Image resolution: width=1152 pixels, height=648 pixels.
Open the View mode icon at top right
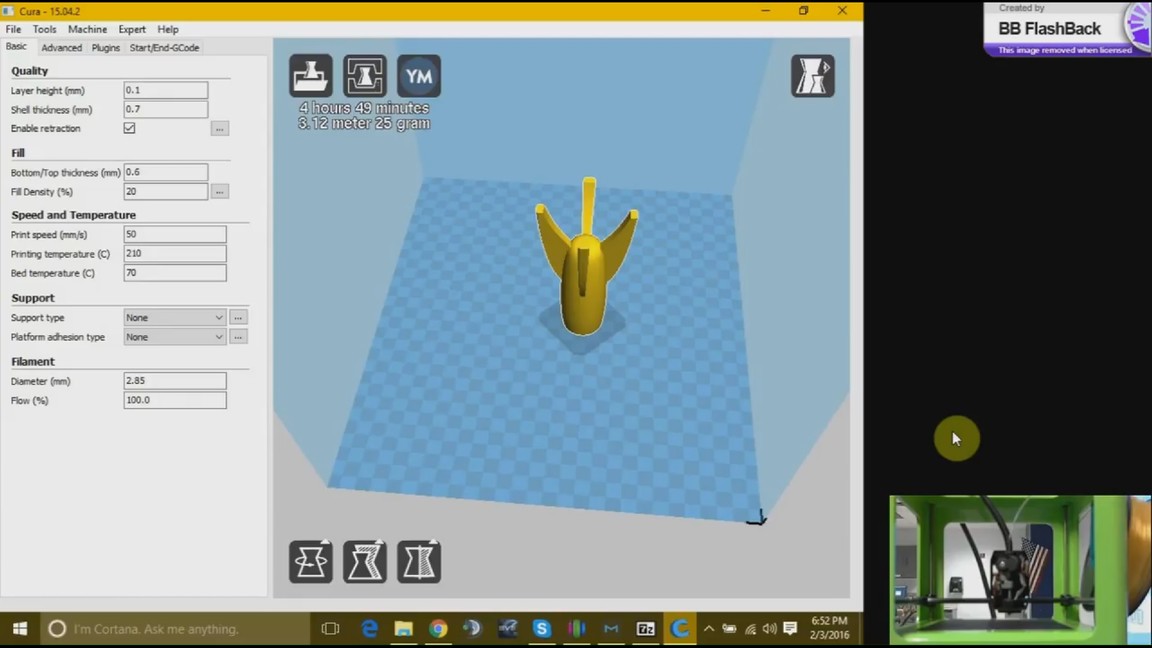click(812, 76)
